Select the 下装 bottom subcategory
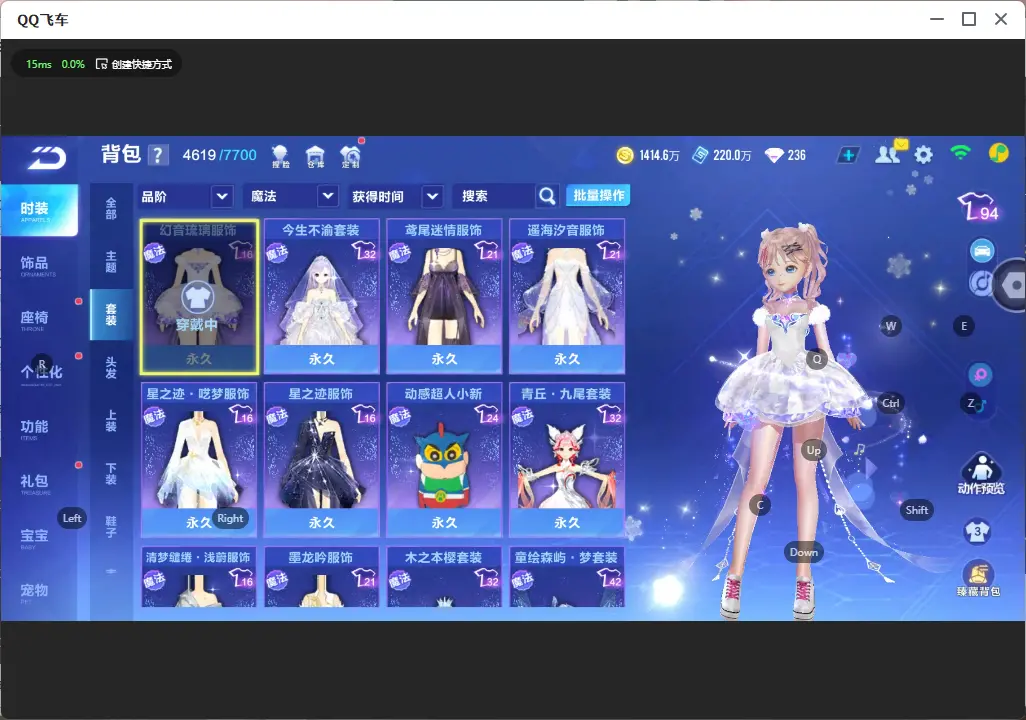Screen dimensions: 1026x720 (111, 474)
